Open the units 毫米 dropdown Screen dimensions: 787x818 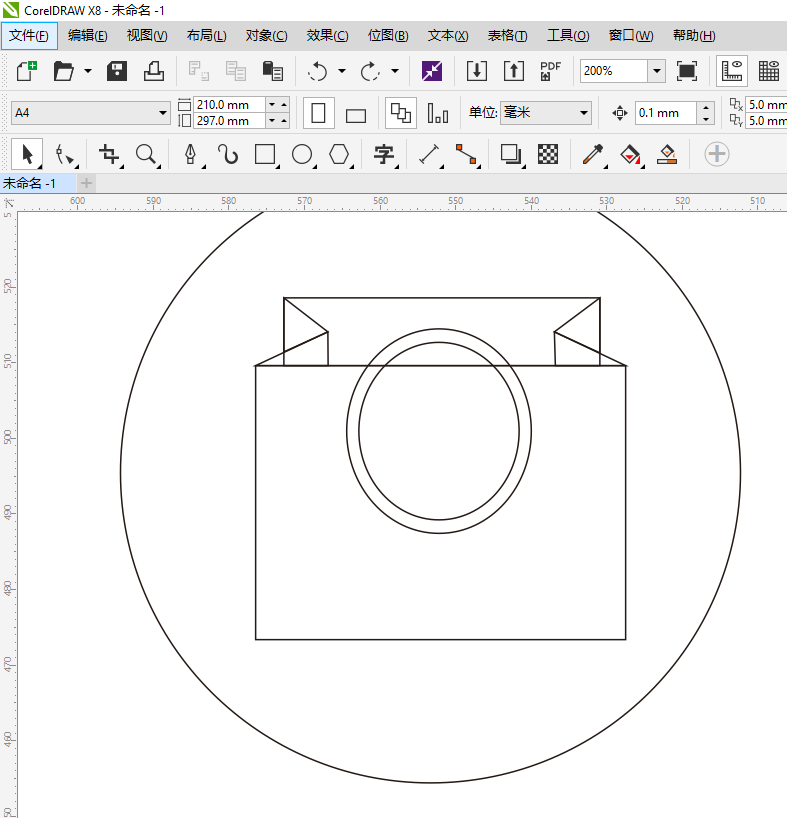click(584, 113)
